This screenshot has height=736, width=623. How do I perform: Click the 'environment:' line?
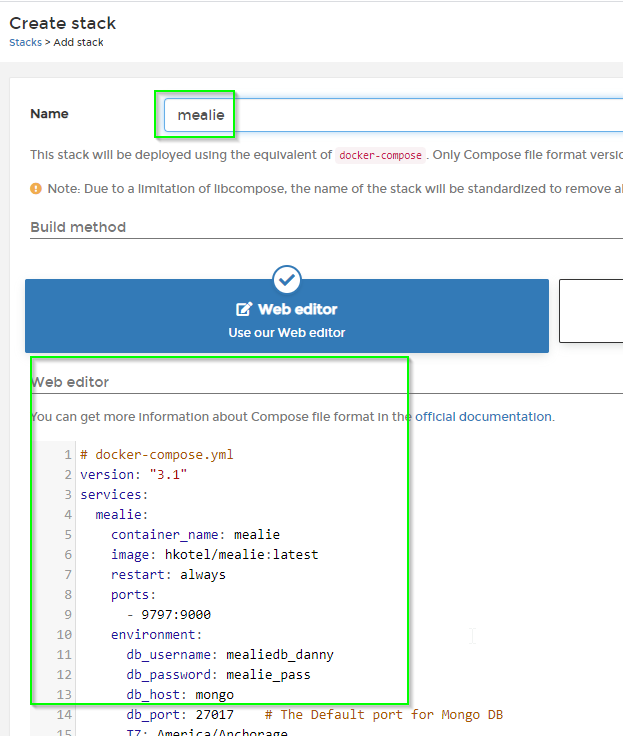tap(156, 635)
